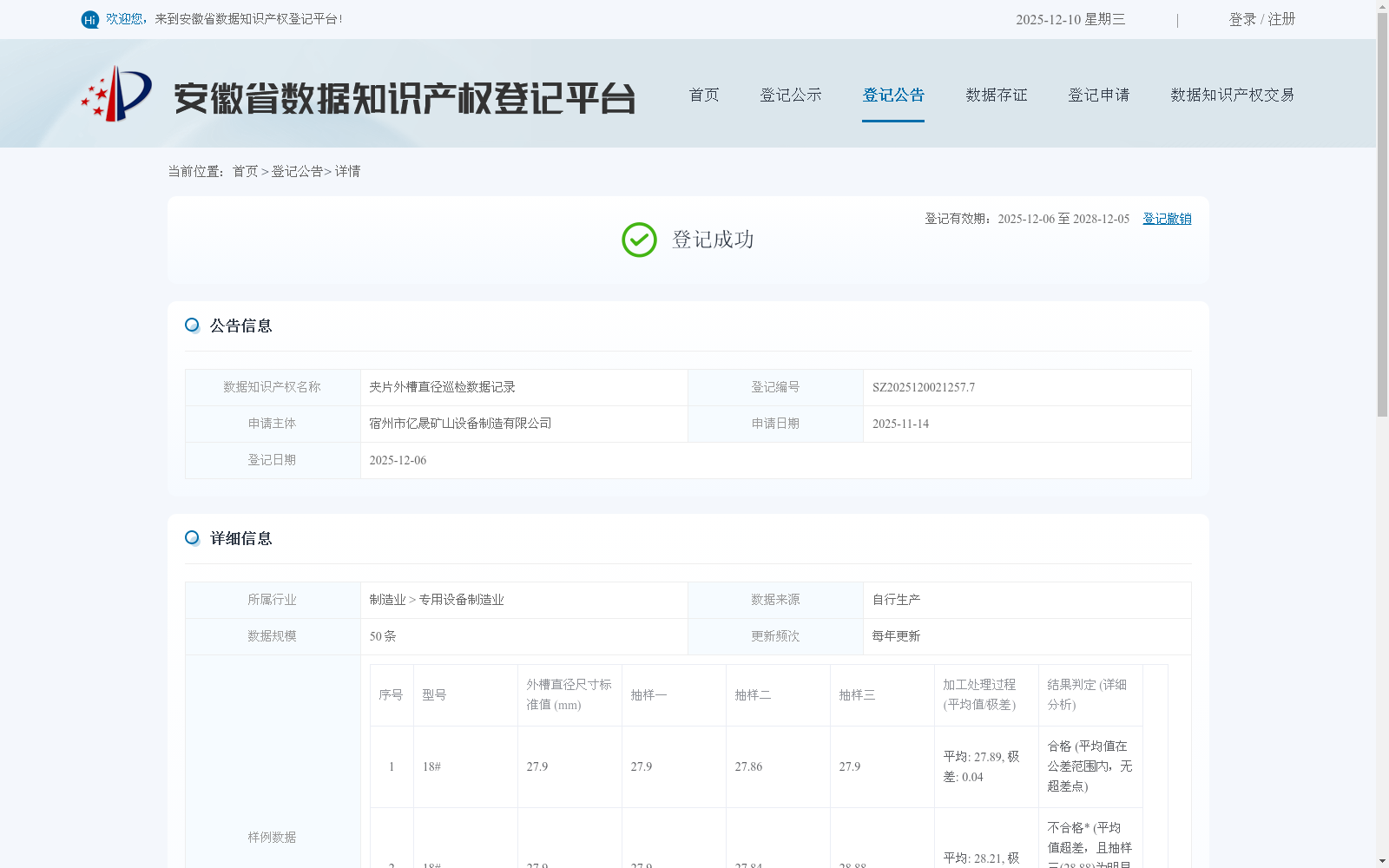Click the validity period 登记有效期 text
This screenshot has height=868, width=1389.
(x=1027, y=219)
